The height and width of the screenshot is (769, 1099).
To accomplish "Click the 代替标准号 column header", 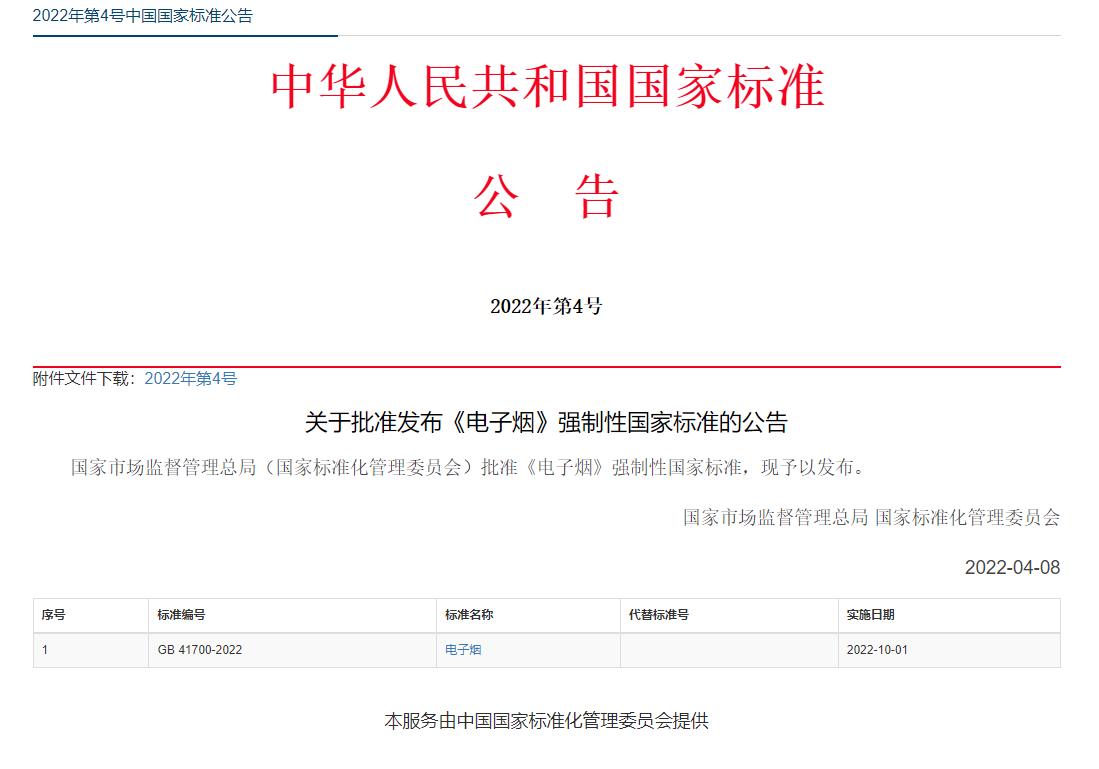I will pos(658,615).
